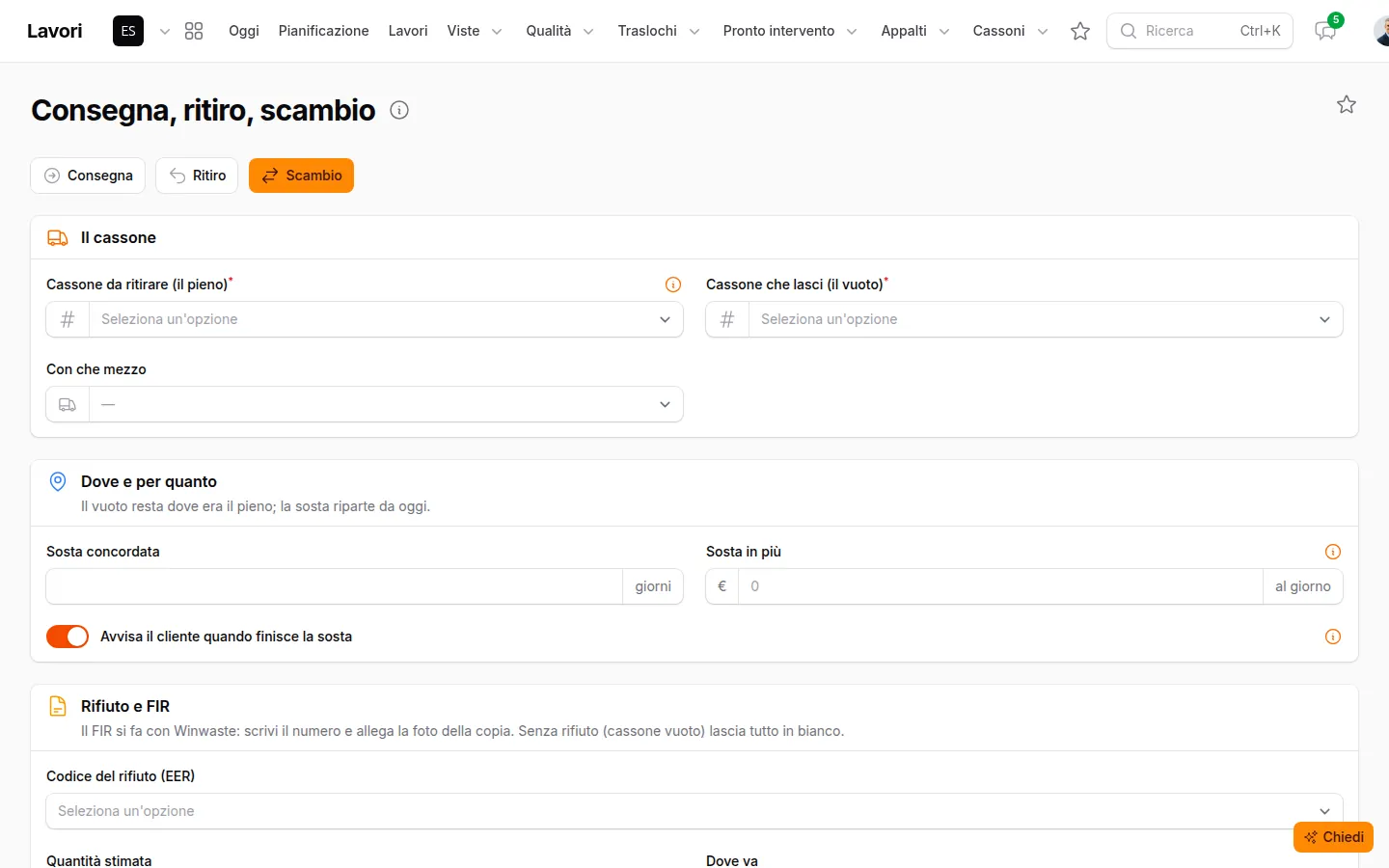Click the Lavori app logo

pos(55,31)
